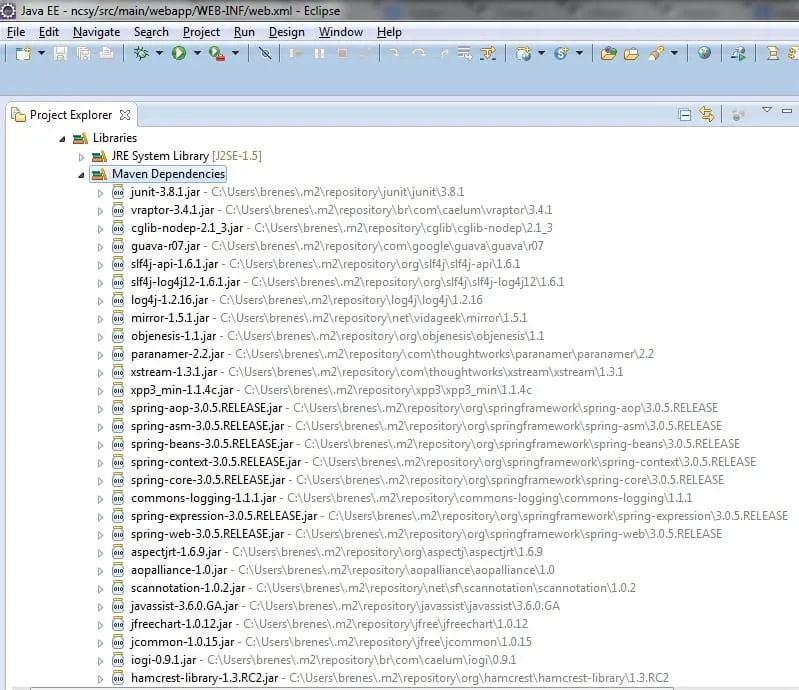The image size is (799, 690).
Task: Toggle the Use Step Filters icon
Action: [488, 53]
